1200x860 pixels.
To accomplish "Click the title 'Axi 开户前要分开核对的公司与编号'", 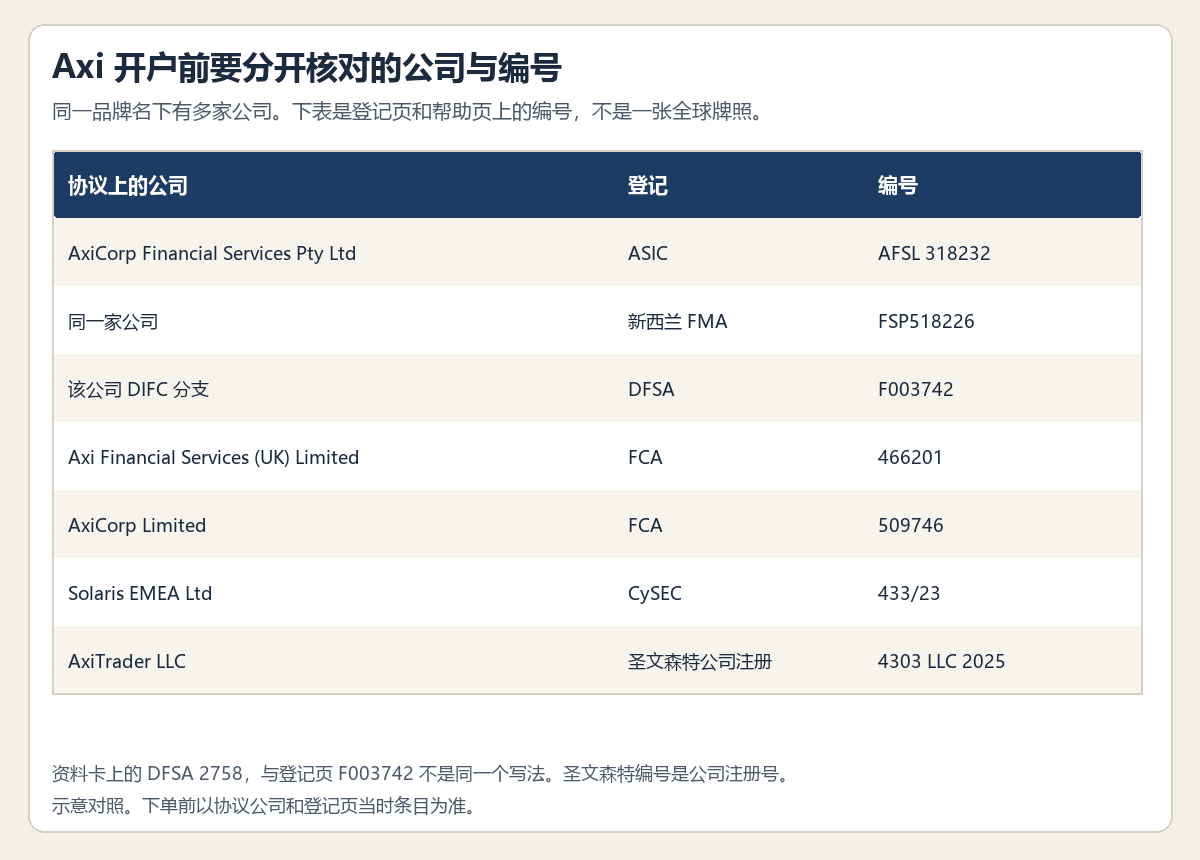I will pos(306,68).
